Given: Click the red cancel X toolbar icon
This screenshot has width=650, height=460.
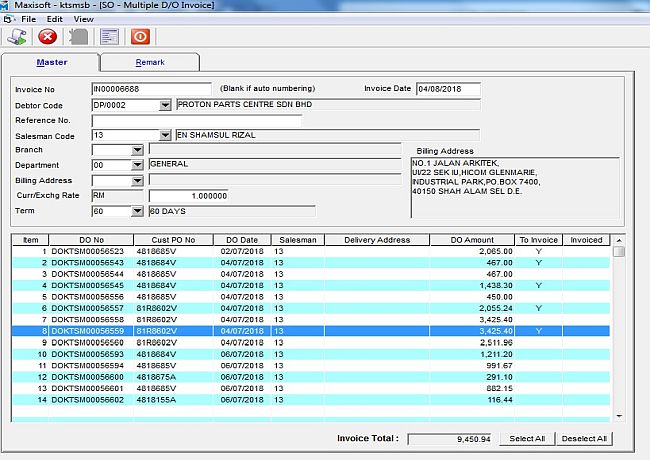Looking at the screenshot, I should pyautogui.click(x=47, y=36).
